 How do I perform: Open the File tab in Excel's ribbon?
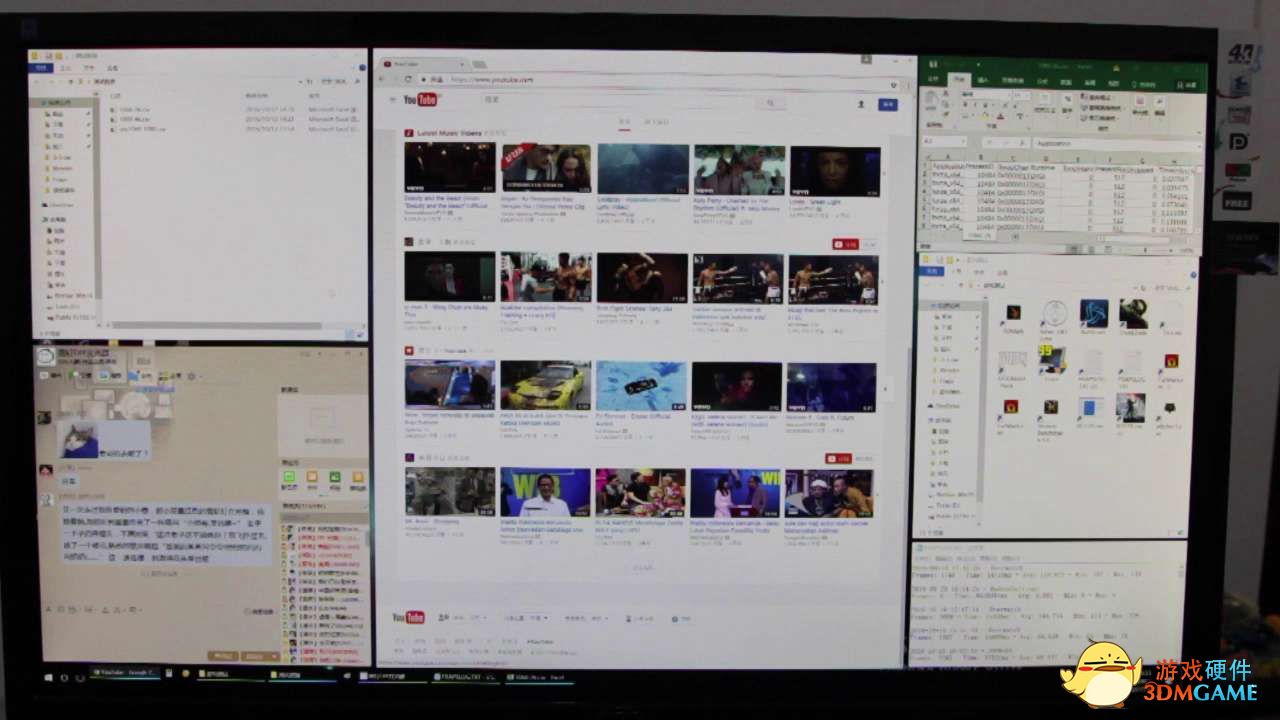934,79
